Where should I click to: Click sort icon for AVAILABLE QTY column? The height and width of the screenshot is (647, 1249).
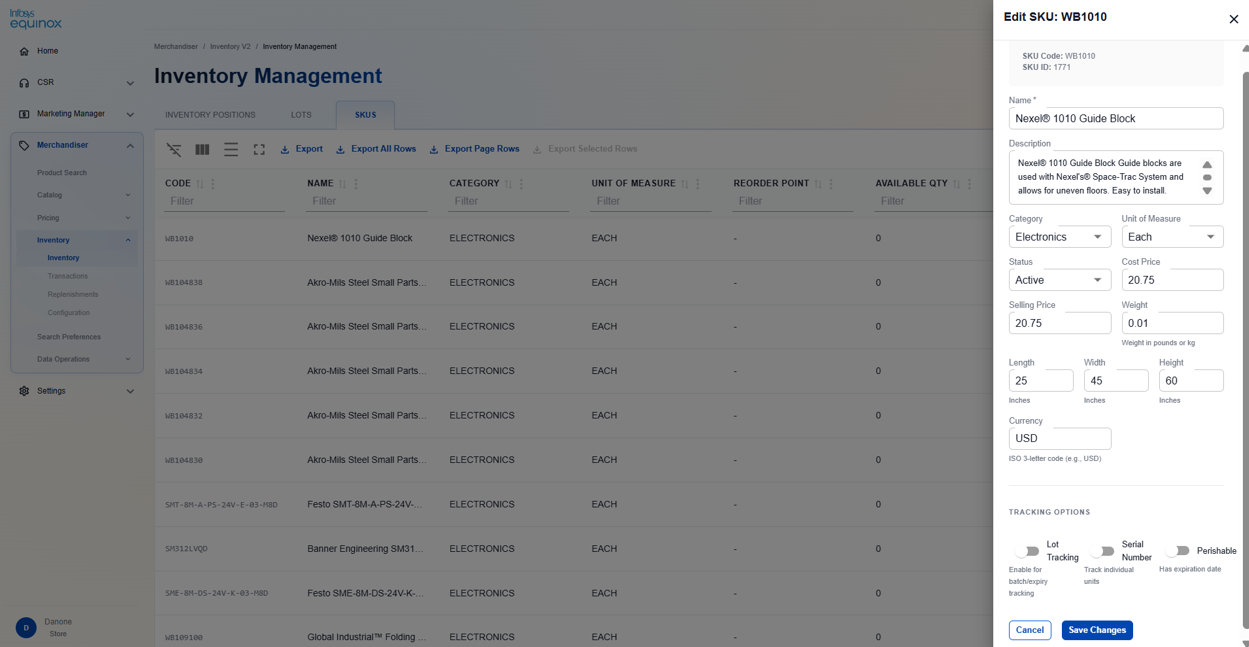click(x=956, y=184)
